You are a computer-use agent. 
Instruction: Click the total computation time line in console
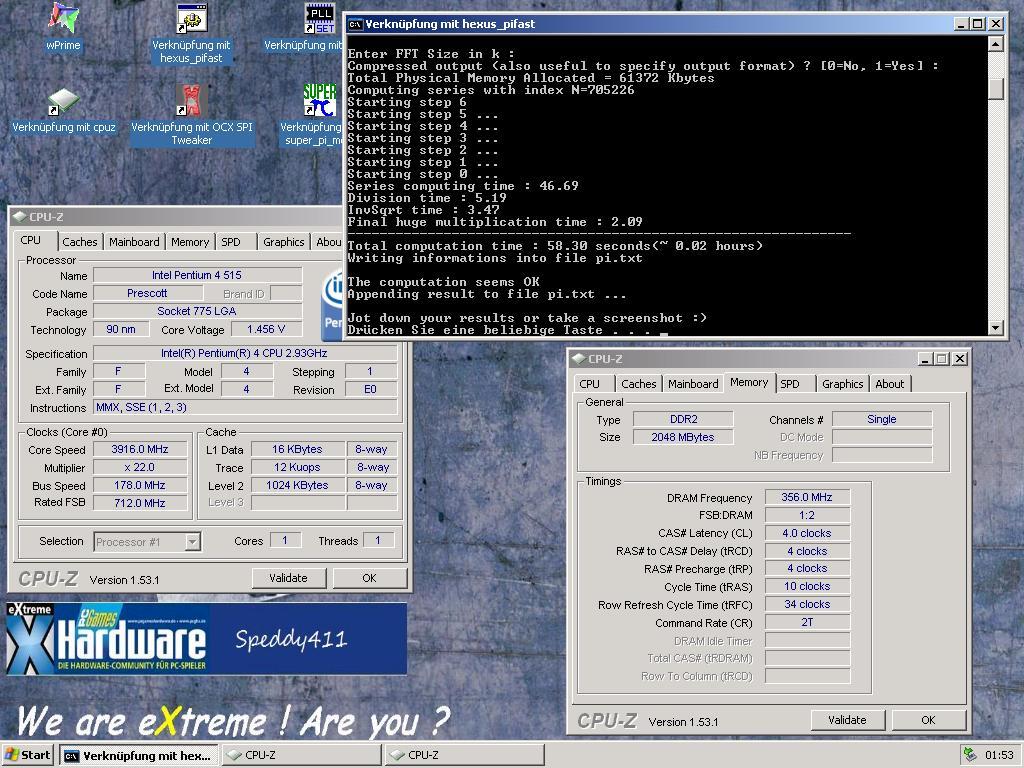tap(555, 246)
